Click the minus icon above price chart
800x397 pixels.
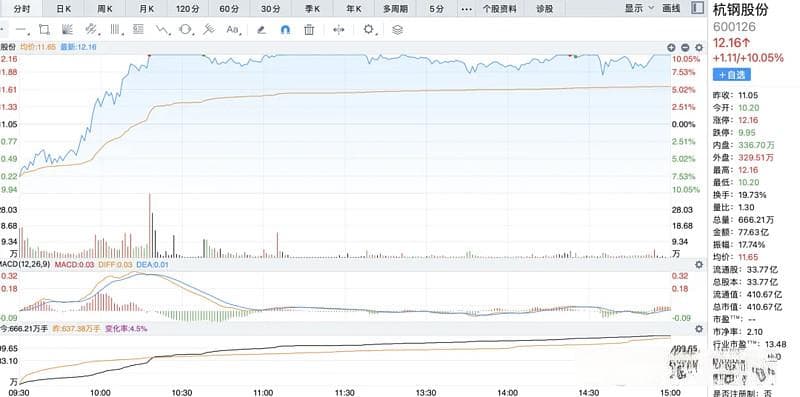click(685, 47)
